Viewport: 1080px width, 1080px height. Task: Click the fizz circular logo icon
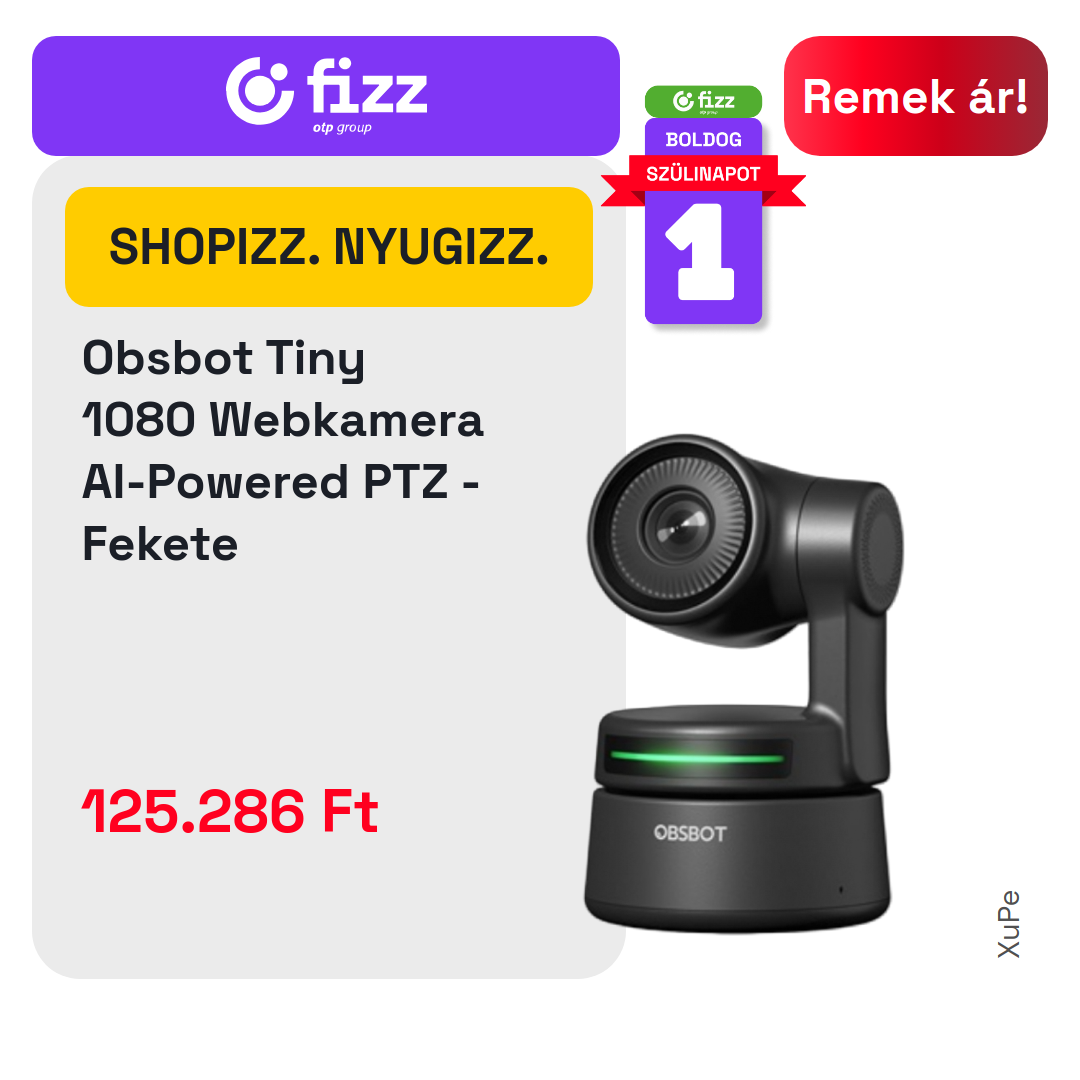click(x=260, y=91)
